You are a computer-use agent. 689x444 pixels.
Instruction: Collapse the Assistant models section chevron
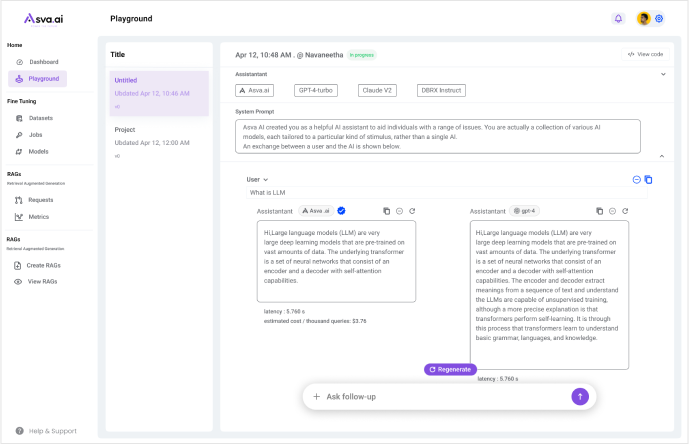663,74
